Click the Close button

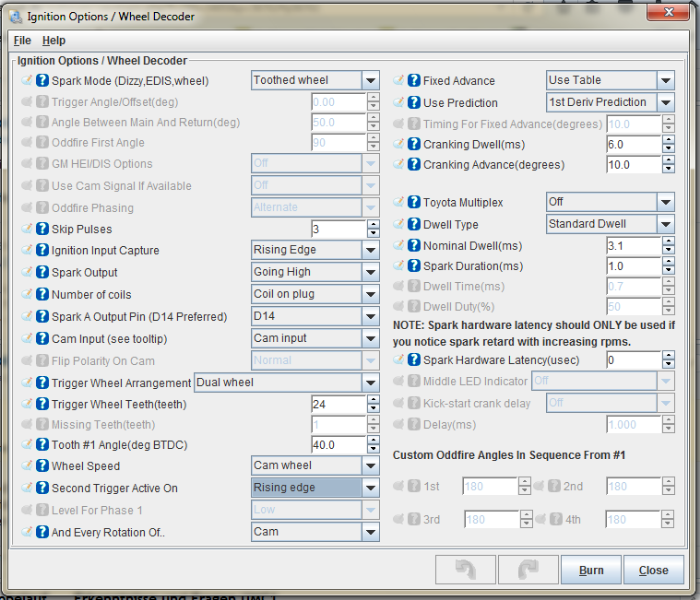tap(653, 570)
